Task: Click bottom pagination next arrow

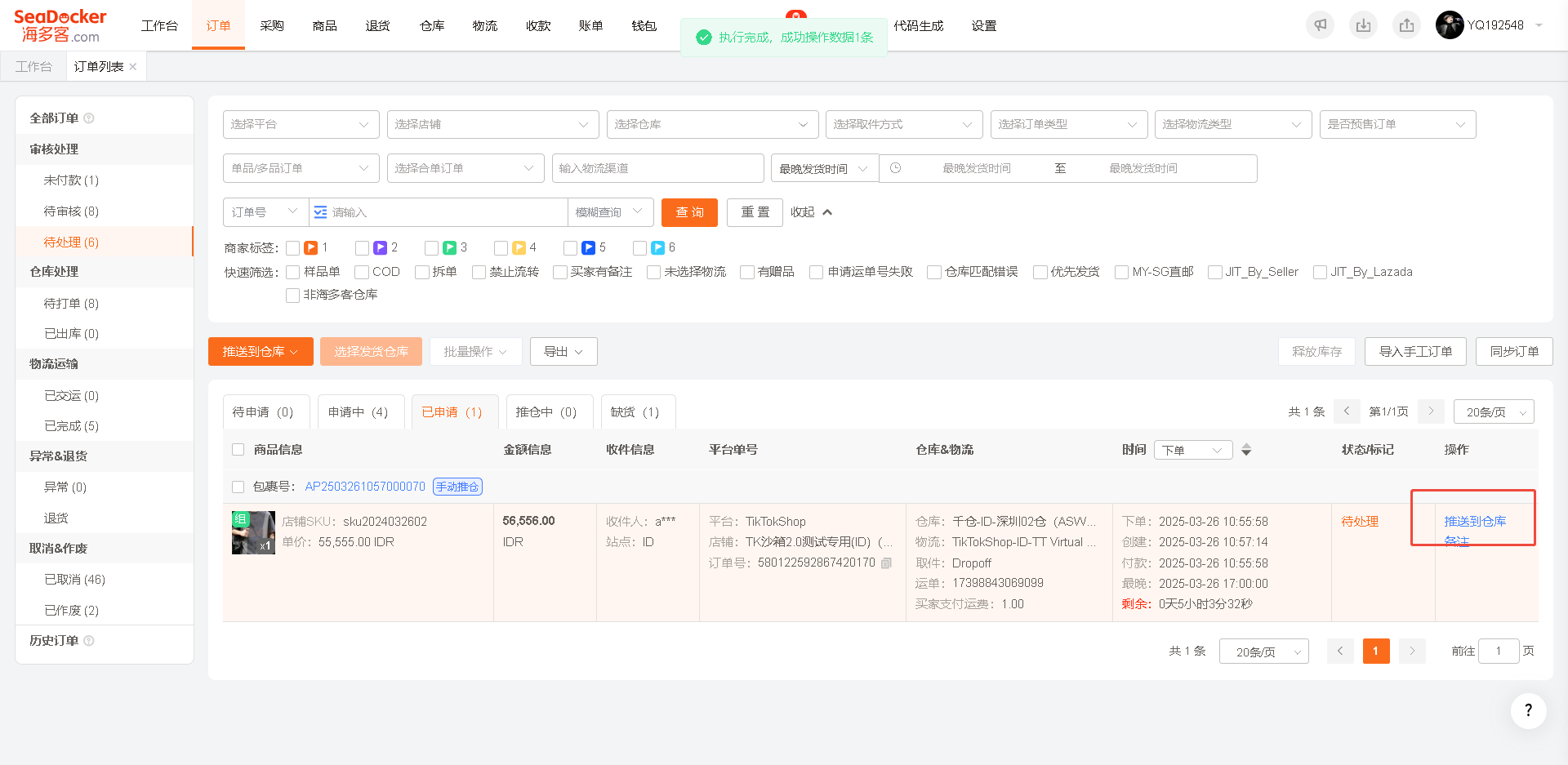Action: coord(1412,651)
